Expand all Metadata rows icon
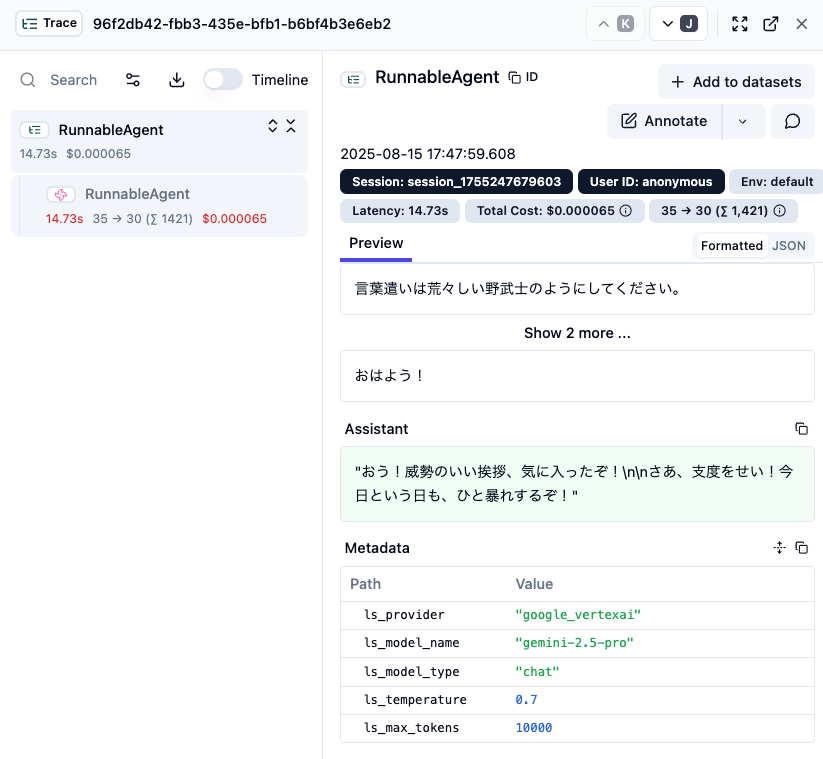 click(780, 548)
